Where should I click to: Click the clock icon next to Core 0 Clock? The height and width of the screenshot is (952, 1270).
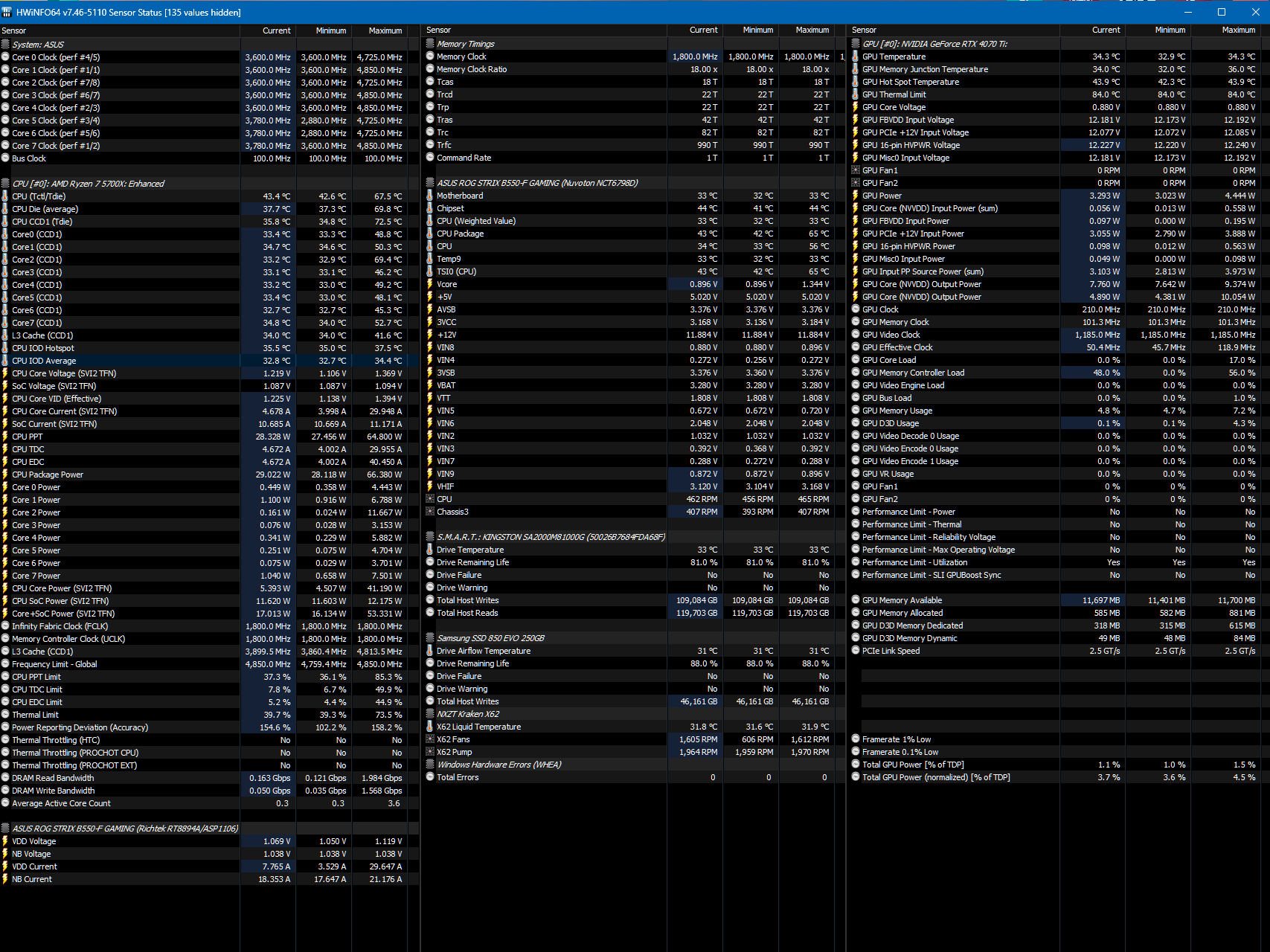[5, 57]
